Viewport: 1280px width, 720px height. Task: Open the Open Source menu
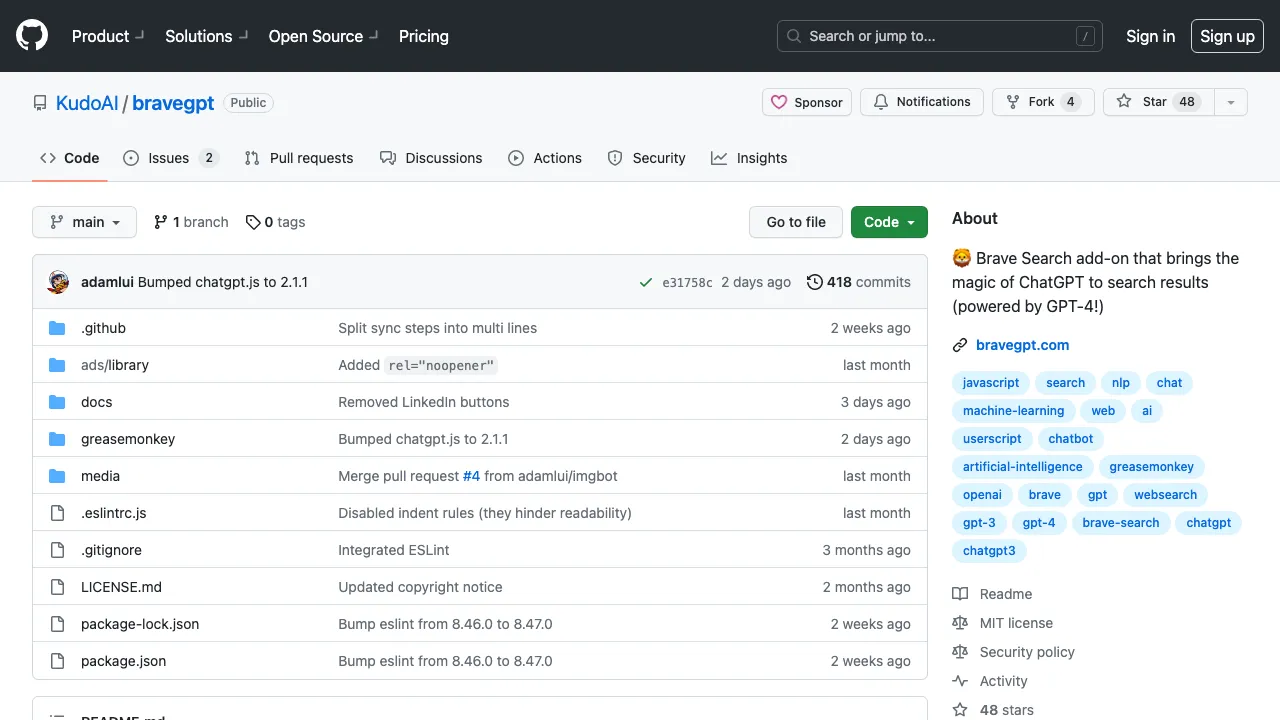323,36
